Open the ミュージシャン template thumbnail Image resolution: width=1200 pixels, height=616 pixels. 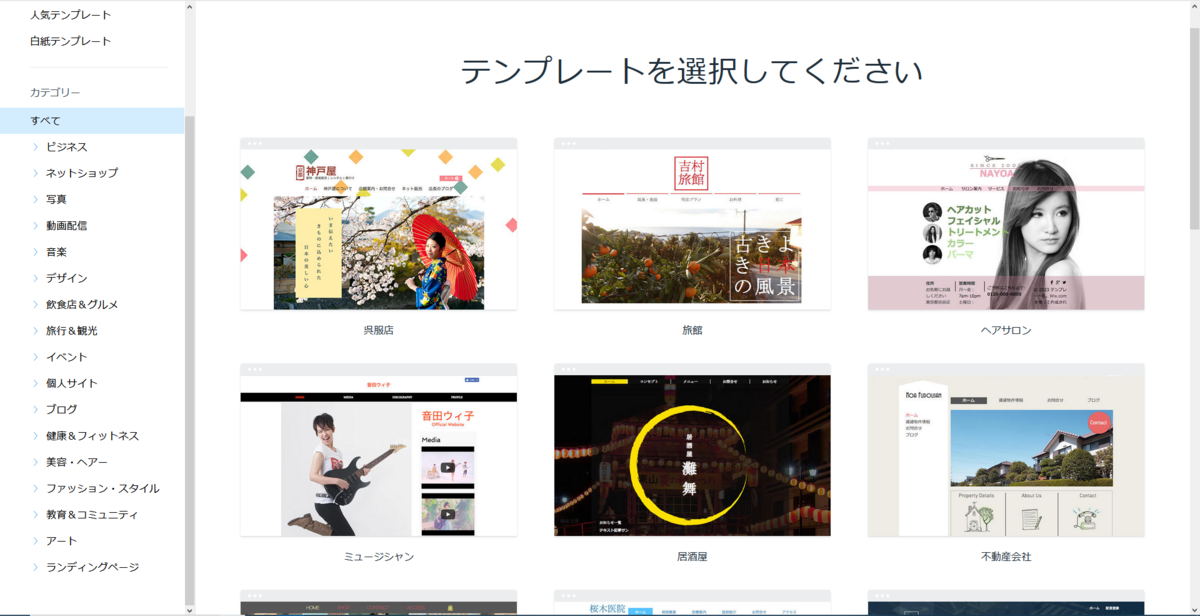click(x=379, y=450)
